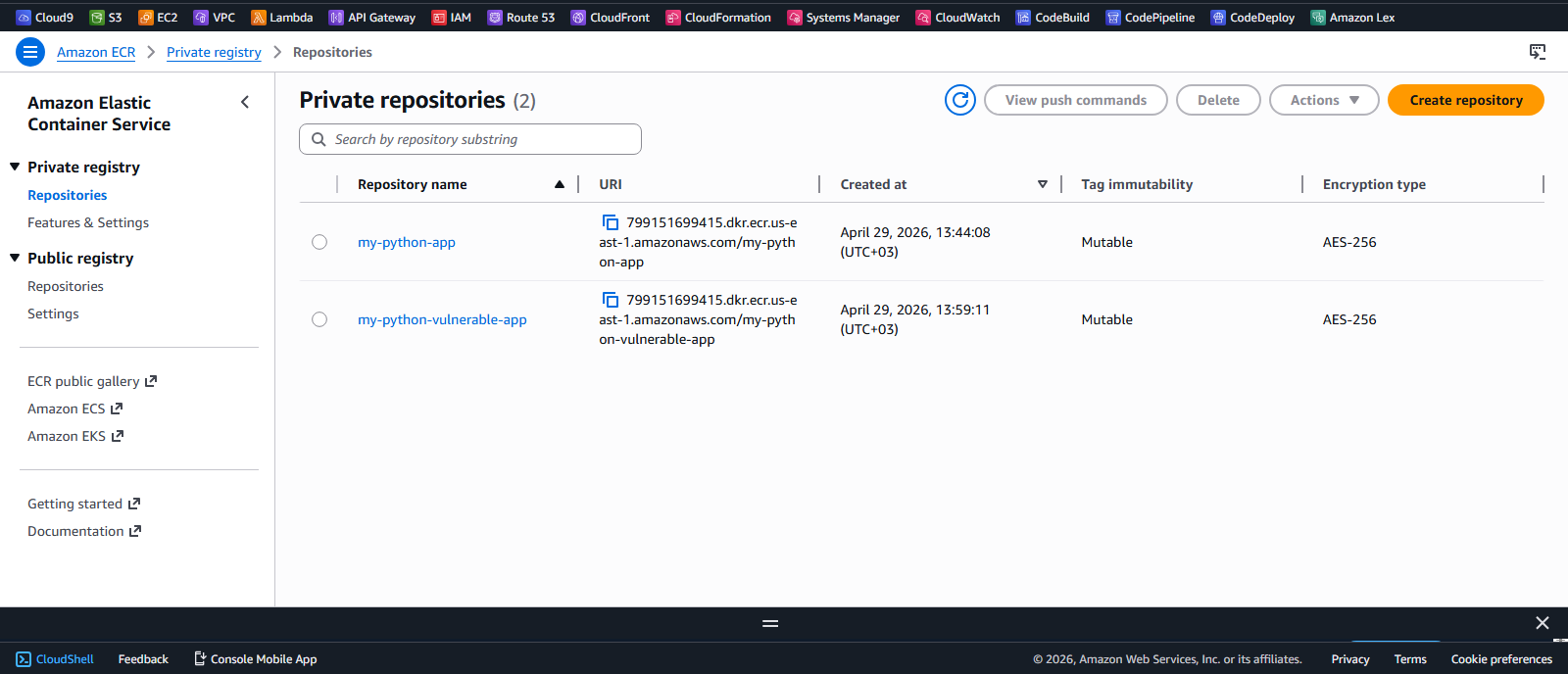Open the Systems Manager shortcut
The image size is (1568, 674).
[843, 17]
